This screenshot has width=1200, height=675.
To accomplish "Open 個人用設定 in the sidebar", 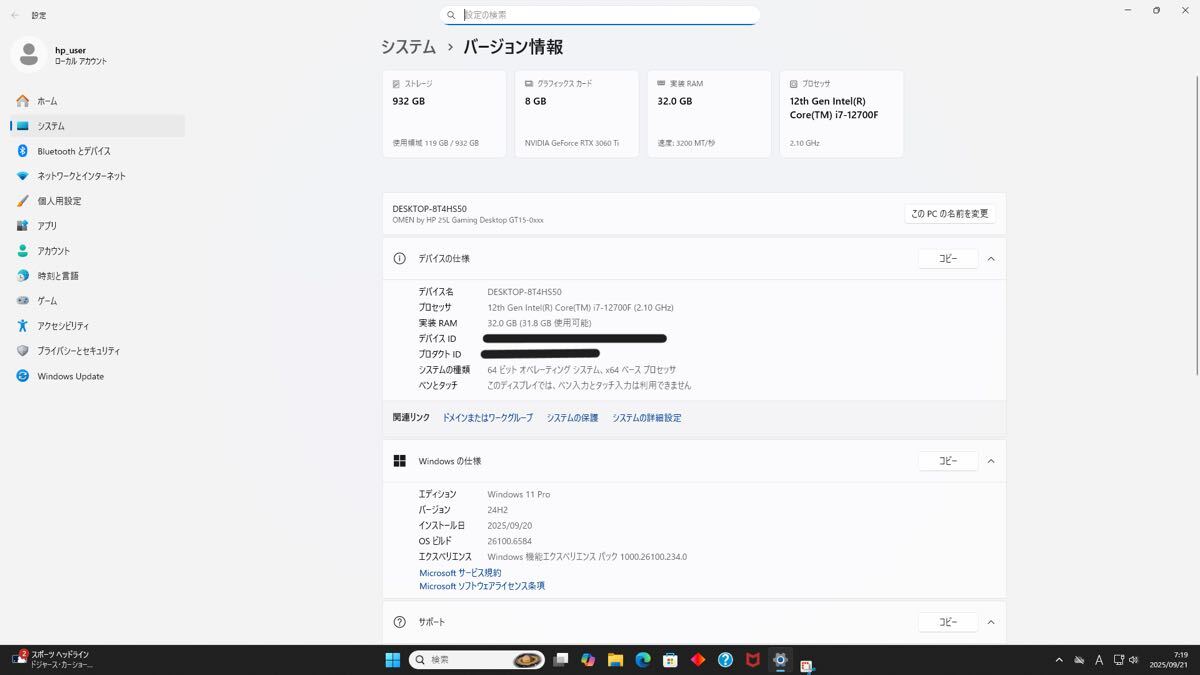I will 97,201.
